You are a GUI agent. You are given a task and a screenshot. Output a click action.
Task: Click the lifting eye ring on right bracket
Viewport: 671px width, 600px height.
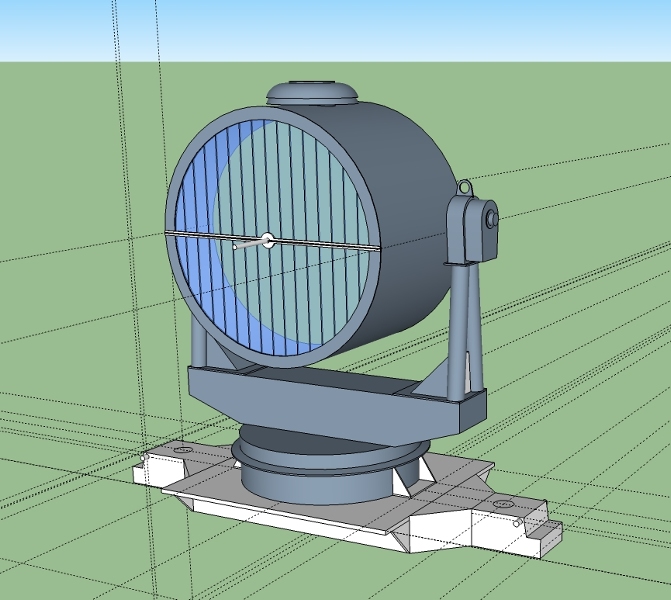tap(464, 187)
